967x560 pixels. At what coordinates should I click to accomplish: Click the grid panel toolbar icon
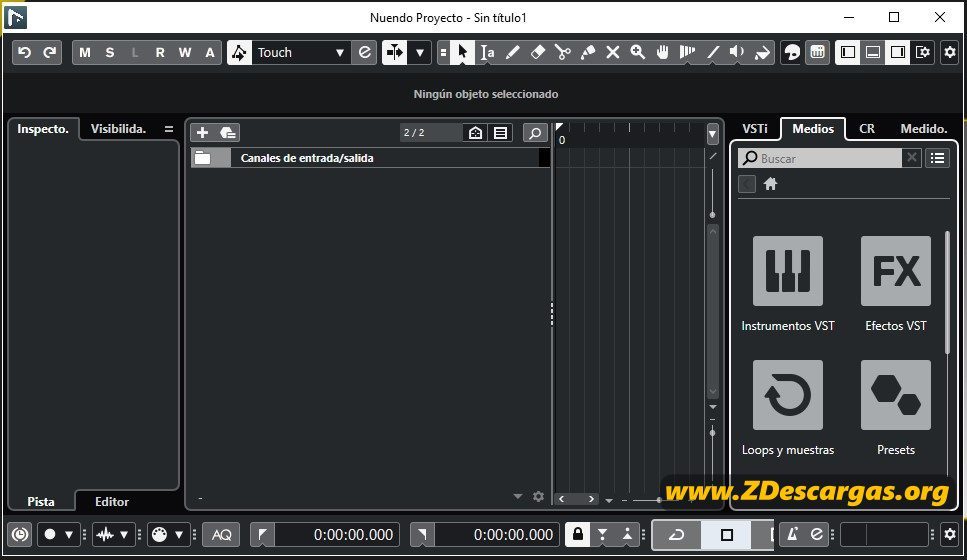pos(817,52)
